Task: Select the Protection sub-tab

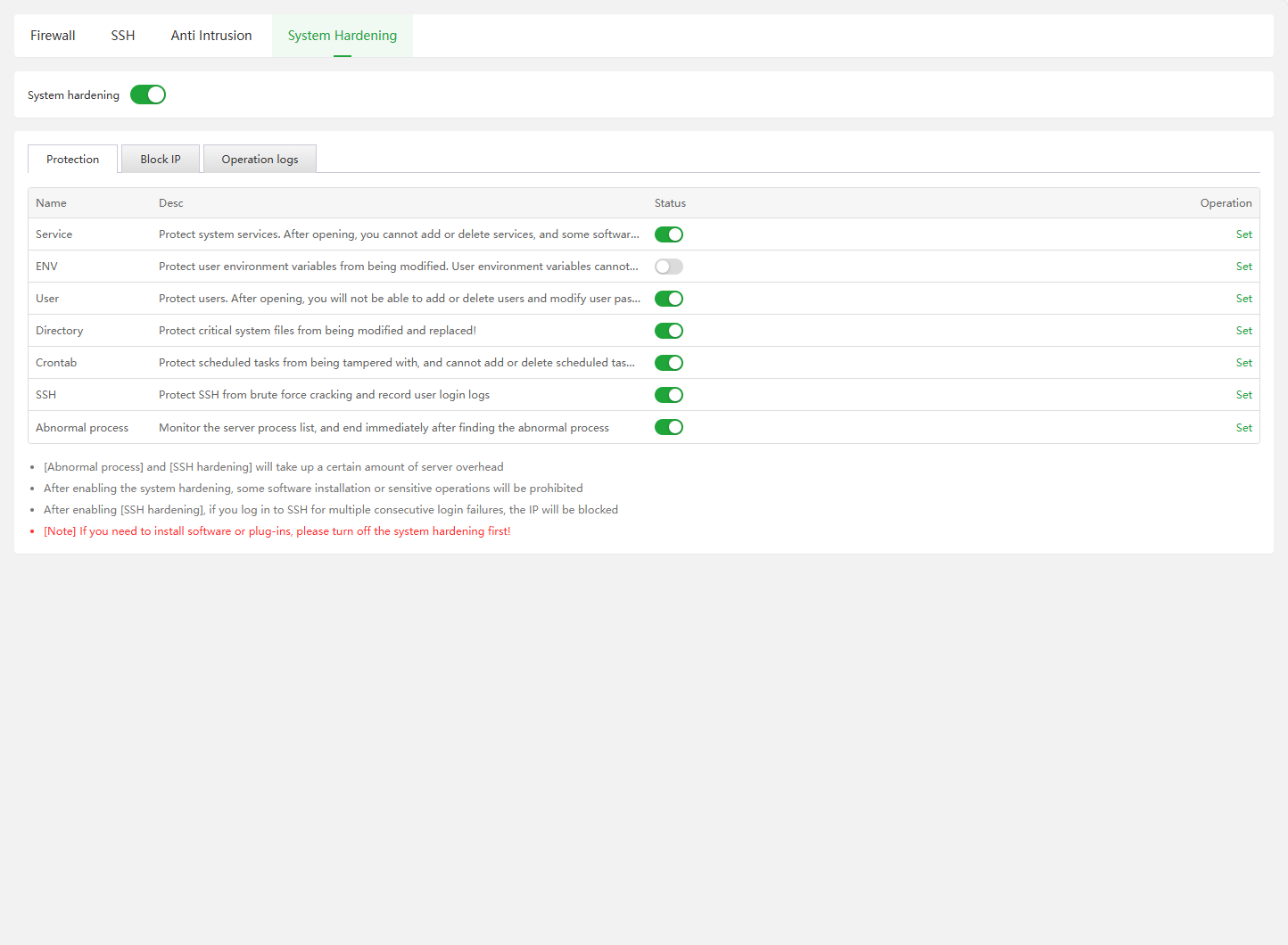Action: [x=73, y=160]
